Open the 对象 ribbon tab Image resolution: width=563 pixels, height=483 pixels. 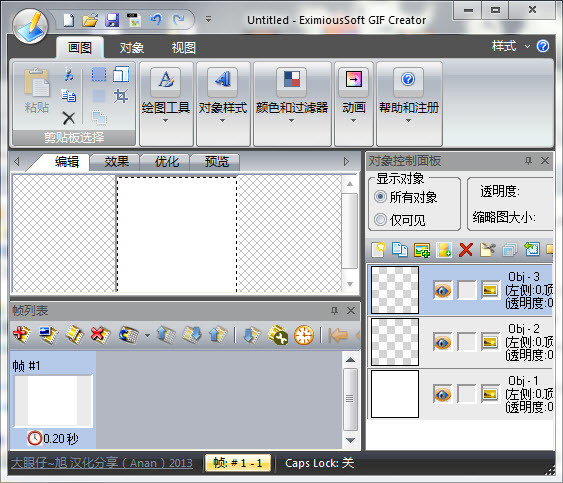click(x=132, y=47)
